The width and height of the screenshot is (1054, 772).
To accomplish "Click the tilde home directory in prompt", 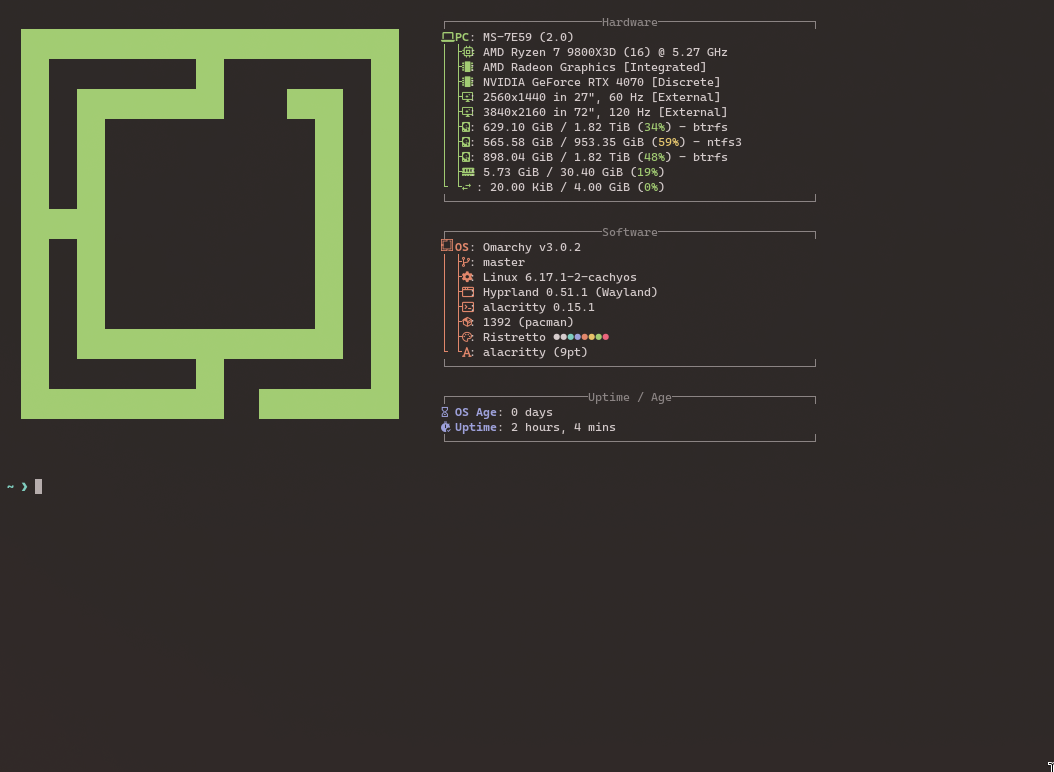I will point(10,486).
